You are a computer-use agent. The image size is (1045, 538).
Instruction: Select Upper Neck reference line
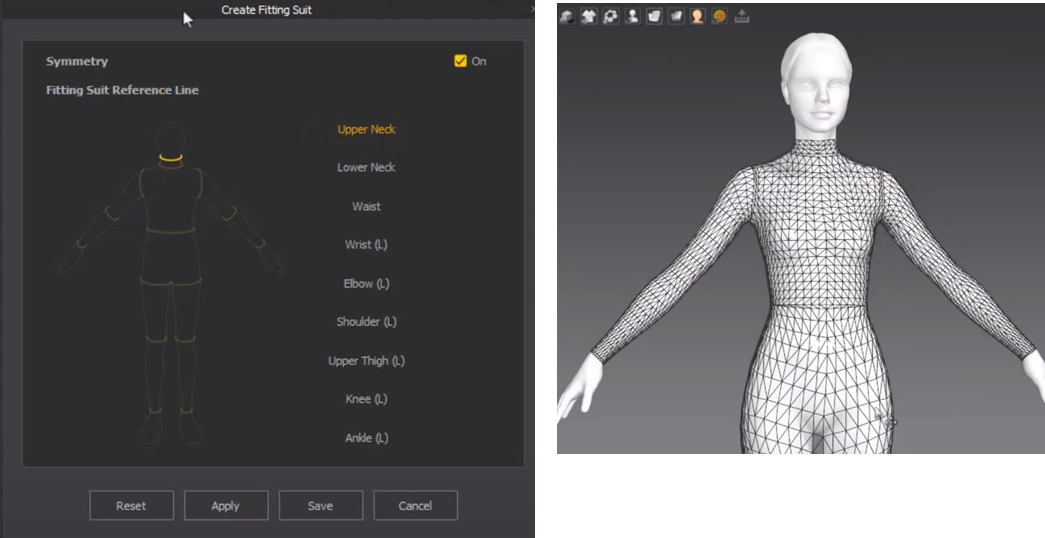366,129
